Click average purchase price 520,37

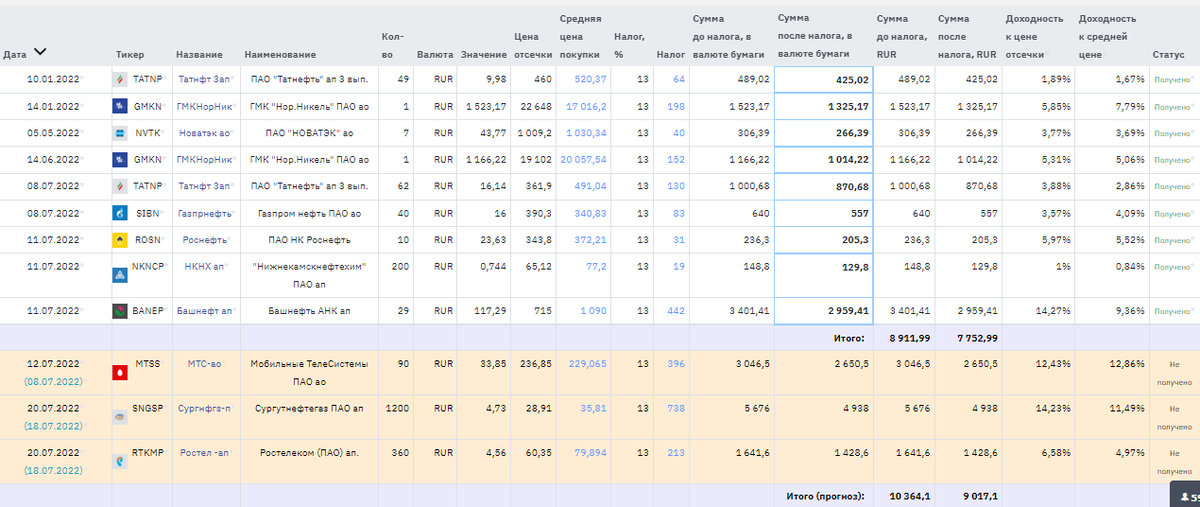(x=590, y=79)
